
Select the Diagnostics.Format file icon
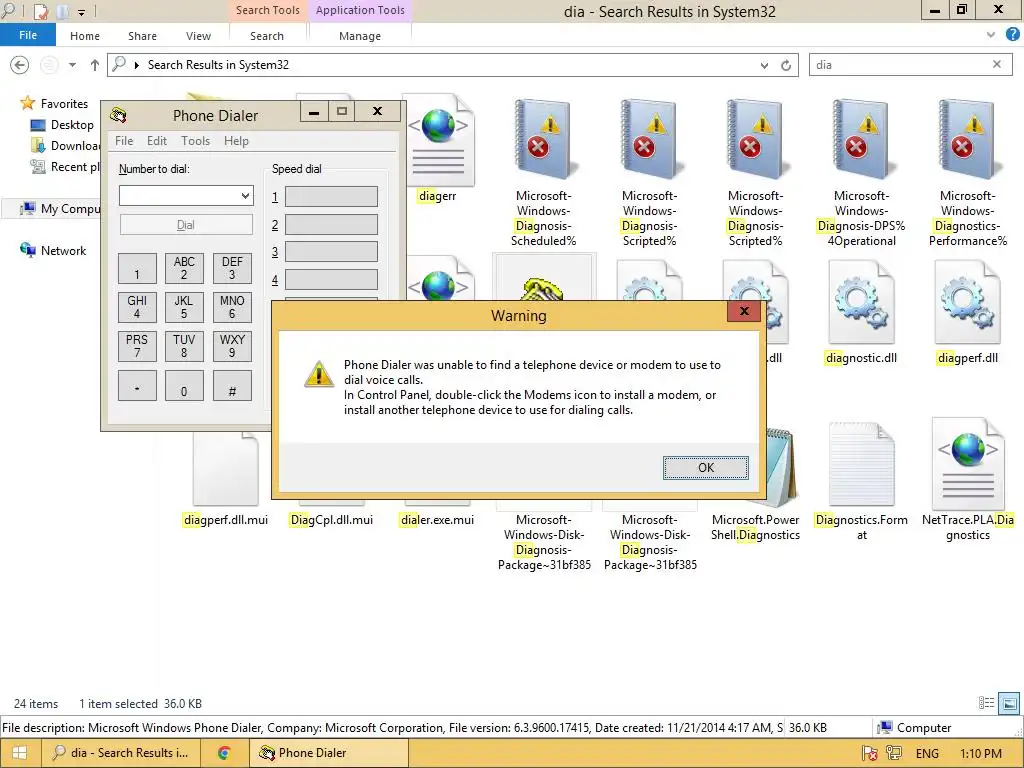(861, 465)
